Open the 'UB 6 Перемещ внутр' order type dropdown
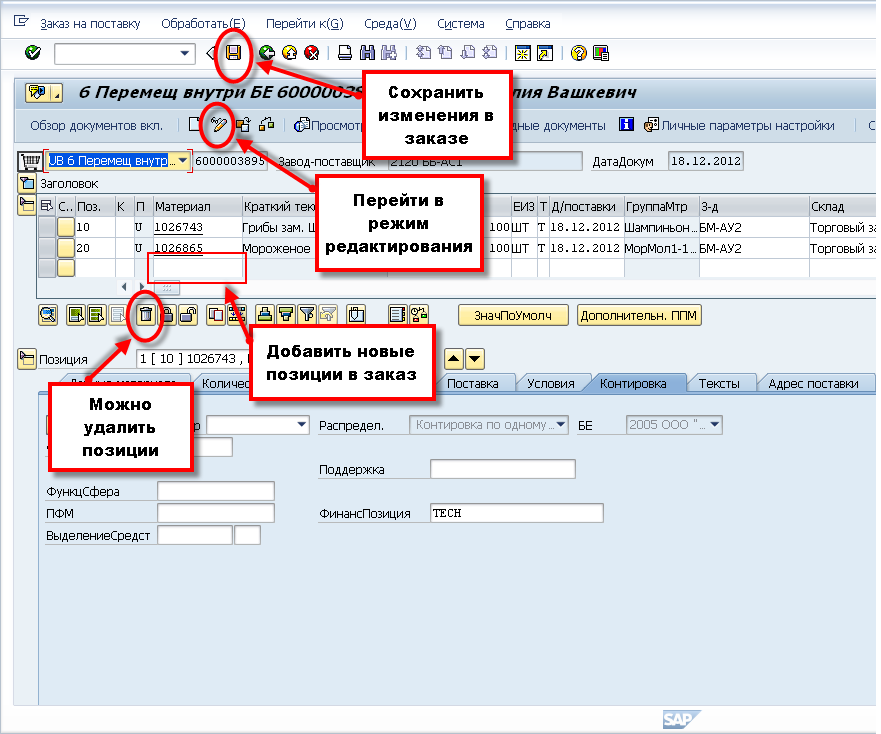Viewport: 881px width, 734px height. (182, 161)
